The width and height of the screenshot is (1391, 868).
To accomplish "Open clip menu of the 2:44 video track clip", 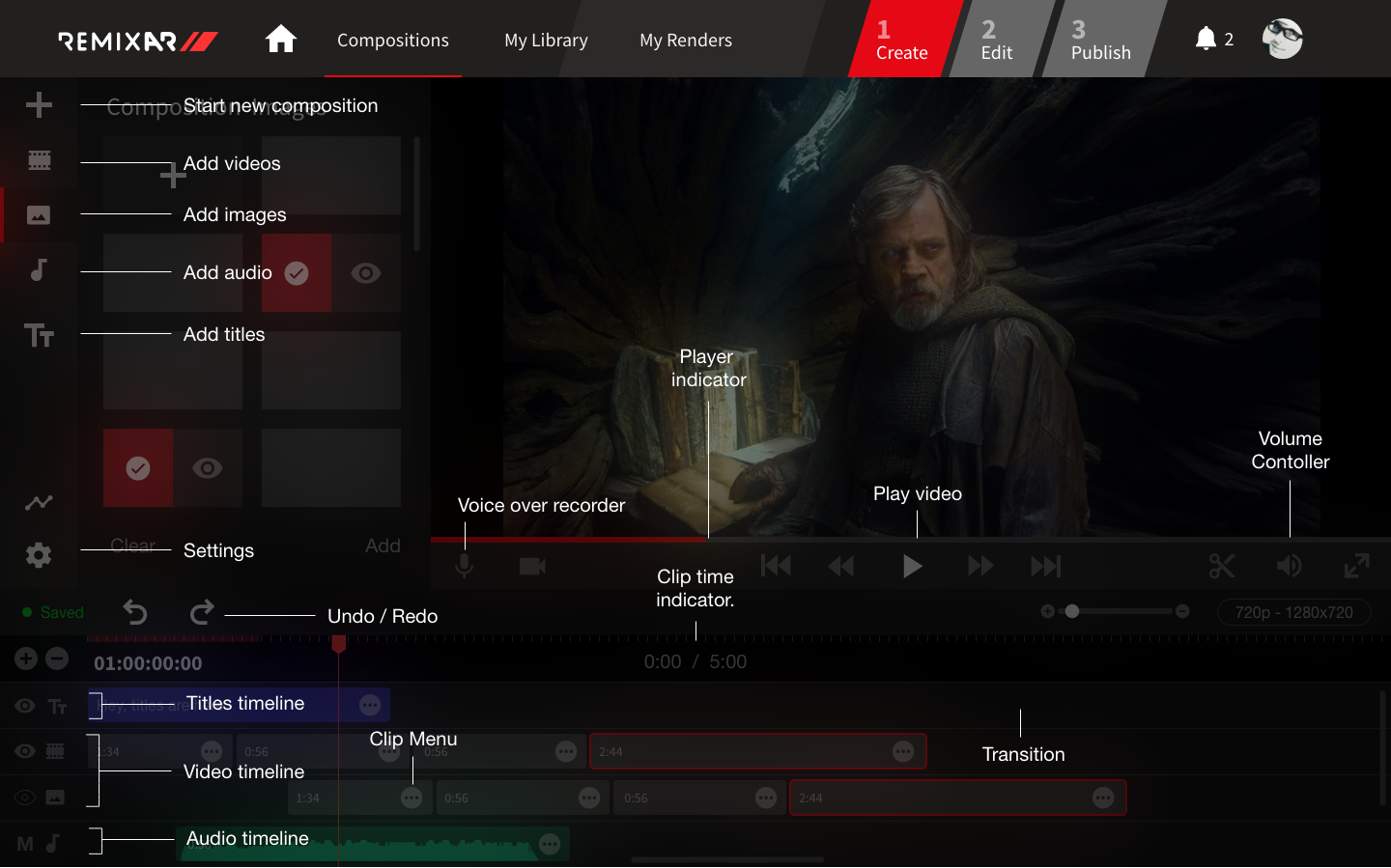I will [x=903, y=751].
